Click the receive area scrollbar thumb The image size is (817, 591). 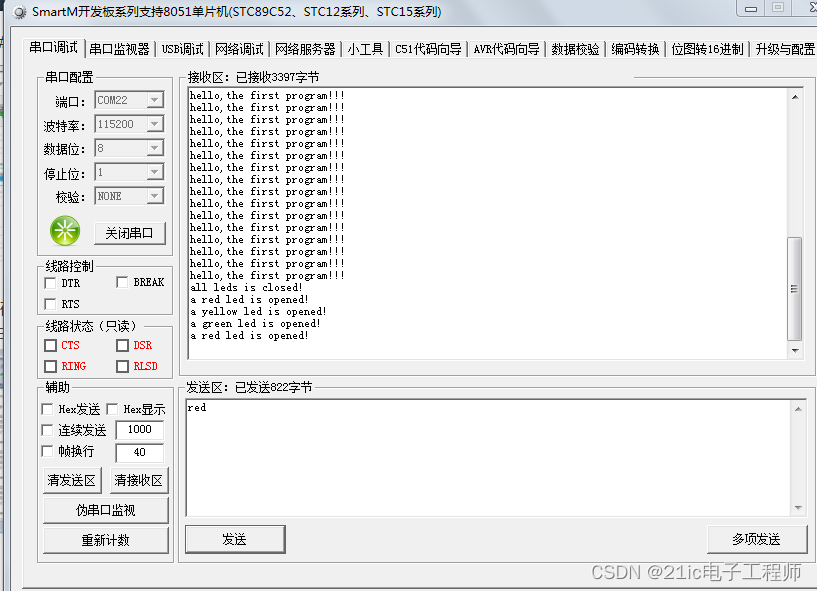click(x=795, y=289)
